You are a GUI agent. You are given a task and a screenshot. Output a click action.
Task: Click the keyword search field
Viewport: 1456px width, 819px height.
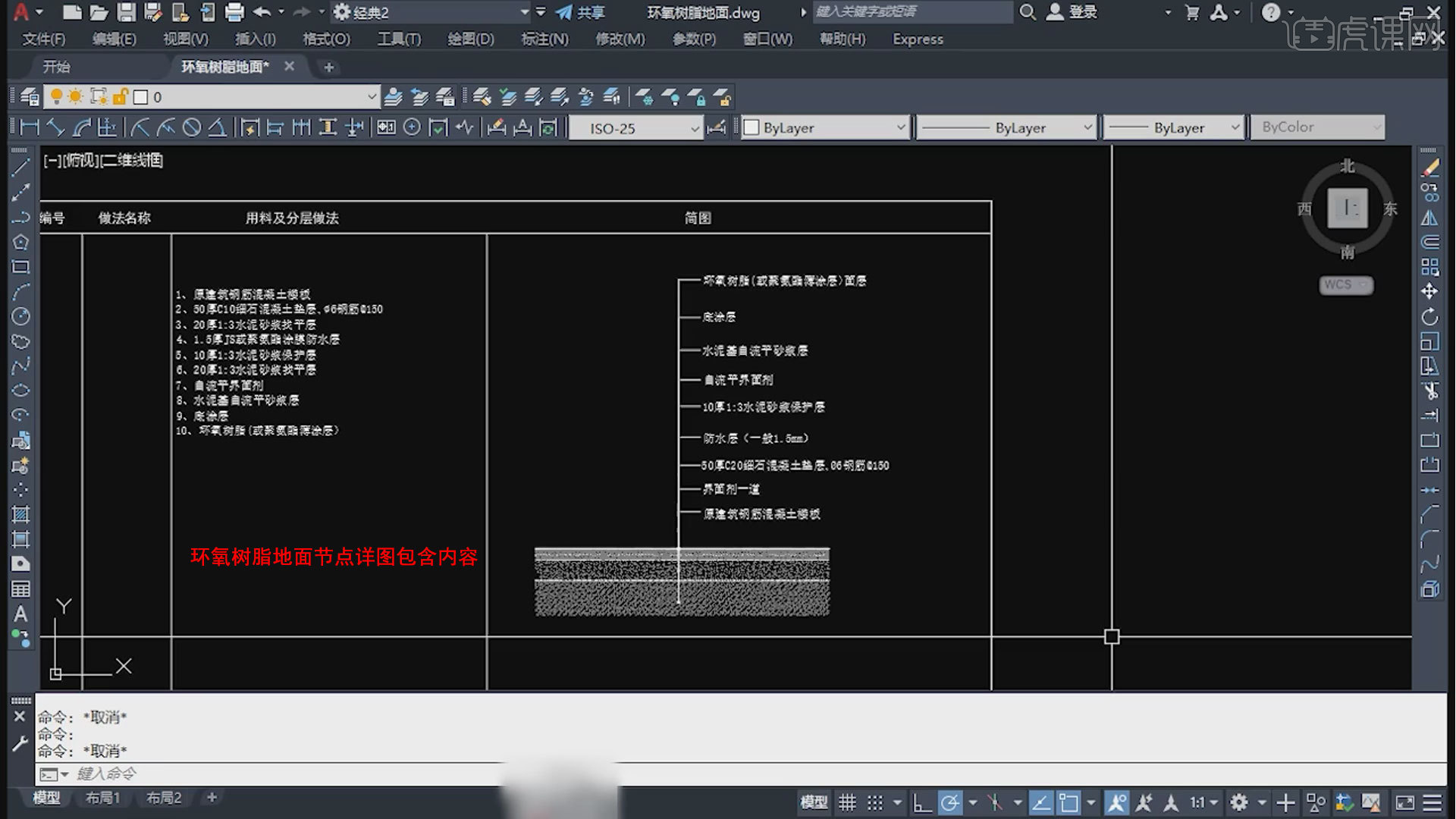pos(913,12)
